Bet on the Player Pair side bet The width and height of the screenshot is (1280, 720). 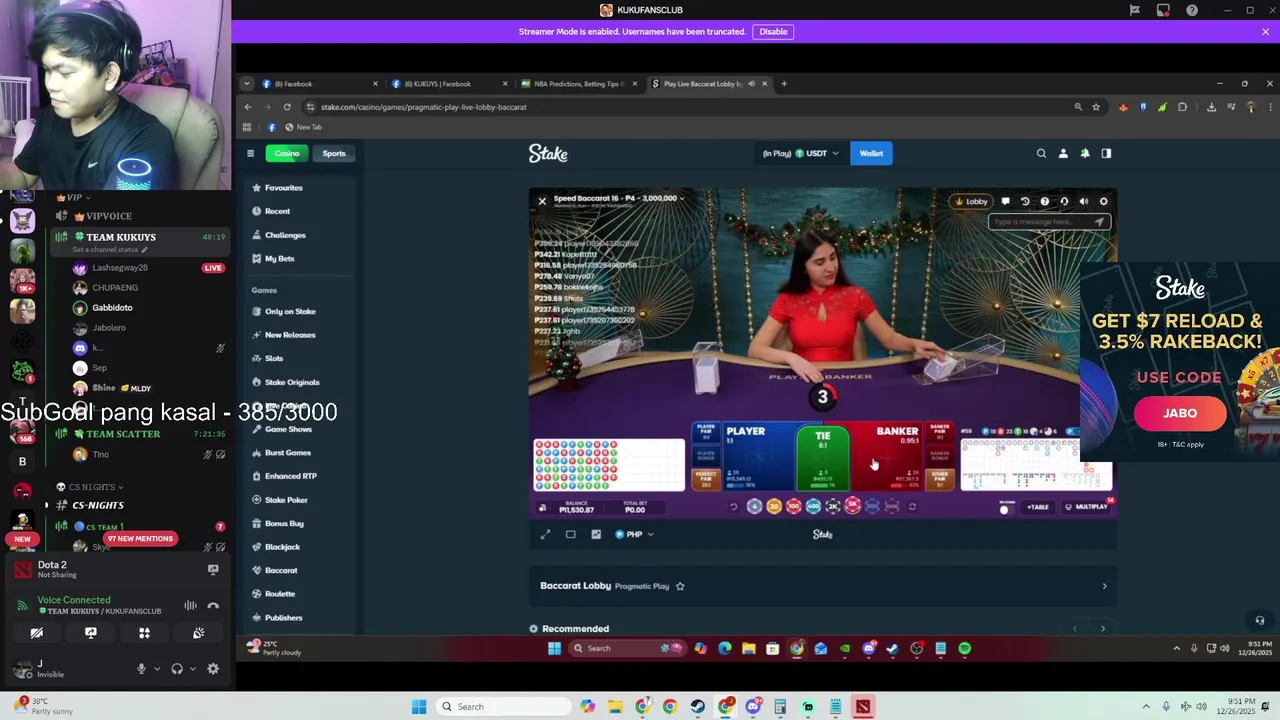(707, 432)
